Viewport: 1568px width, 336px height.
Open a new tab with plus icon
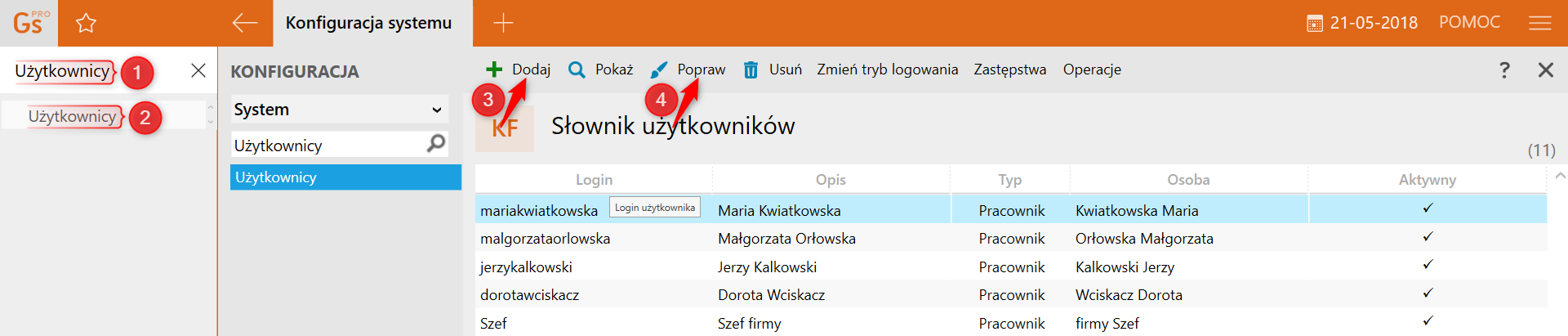503,23
